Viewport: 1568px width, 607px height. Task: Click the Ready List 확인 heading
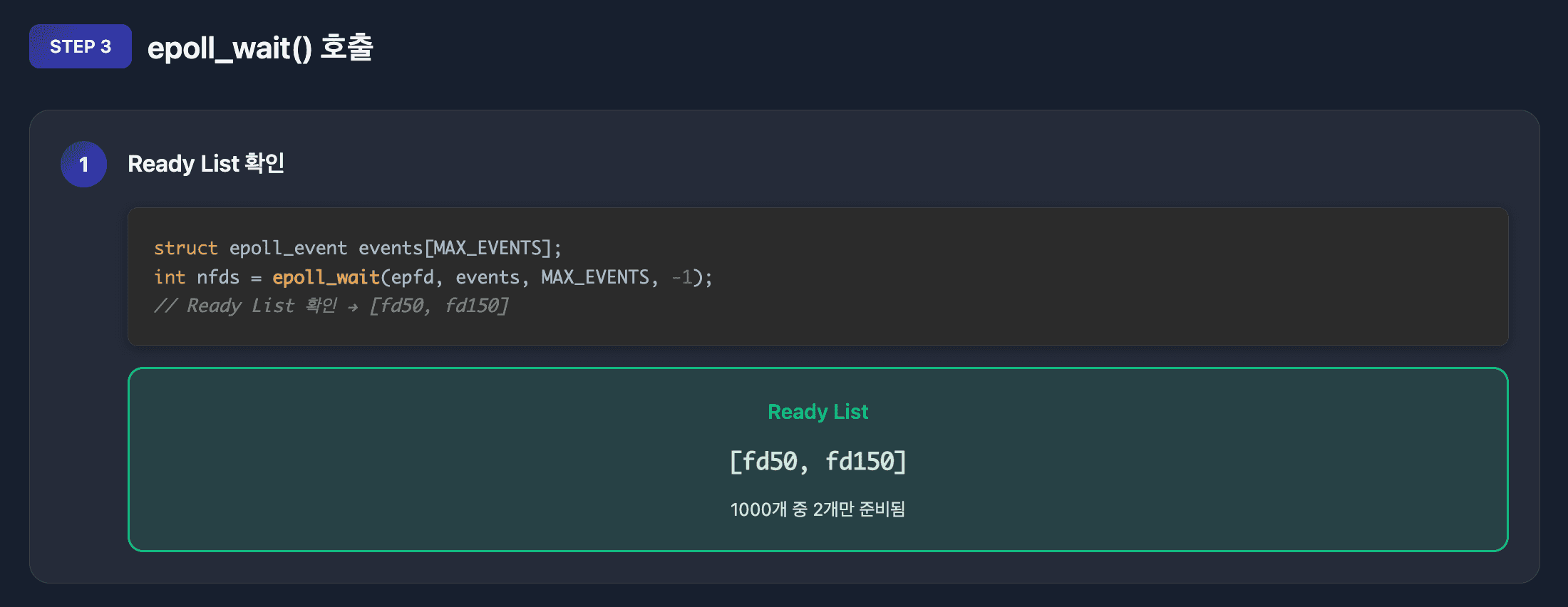(x=206, y=164)
